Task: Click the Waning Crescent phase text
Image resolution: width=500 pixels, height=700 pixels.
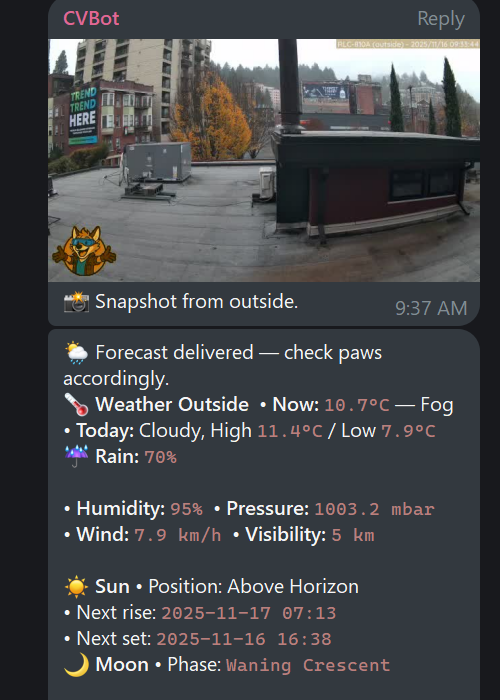Action: (x=308, y=665)
